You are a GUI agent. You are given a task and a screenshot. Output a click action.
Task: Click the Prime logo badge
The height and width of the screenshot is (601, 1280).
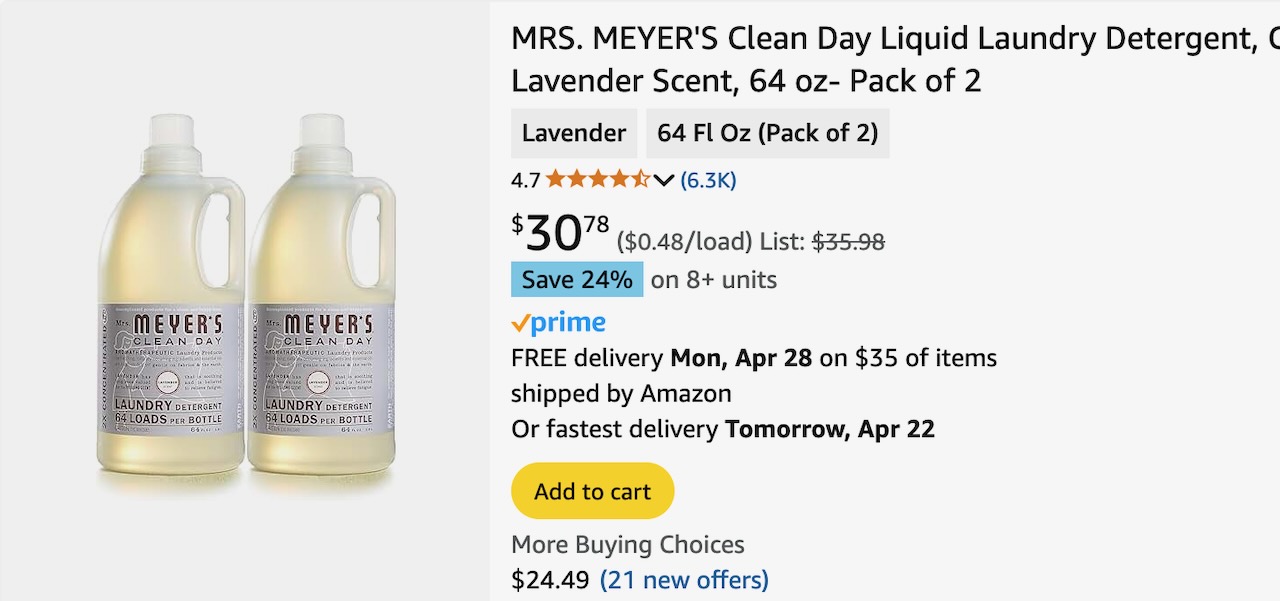(558, 323)
